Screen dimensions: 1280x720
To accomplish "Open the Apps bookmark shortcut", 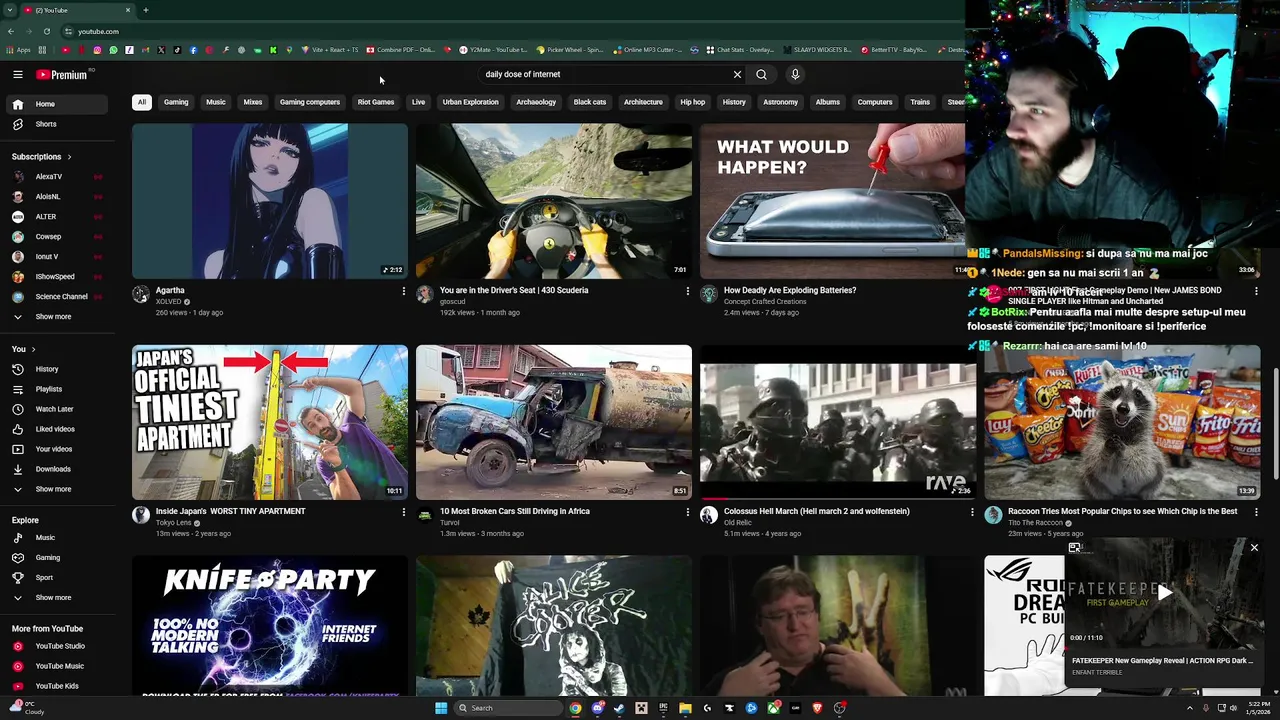I will pos(18,50).
